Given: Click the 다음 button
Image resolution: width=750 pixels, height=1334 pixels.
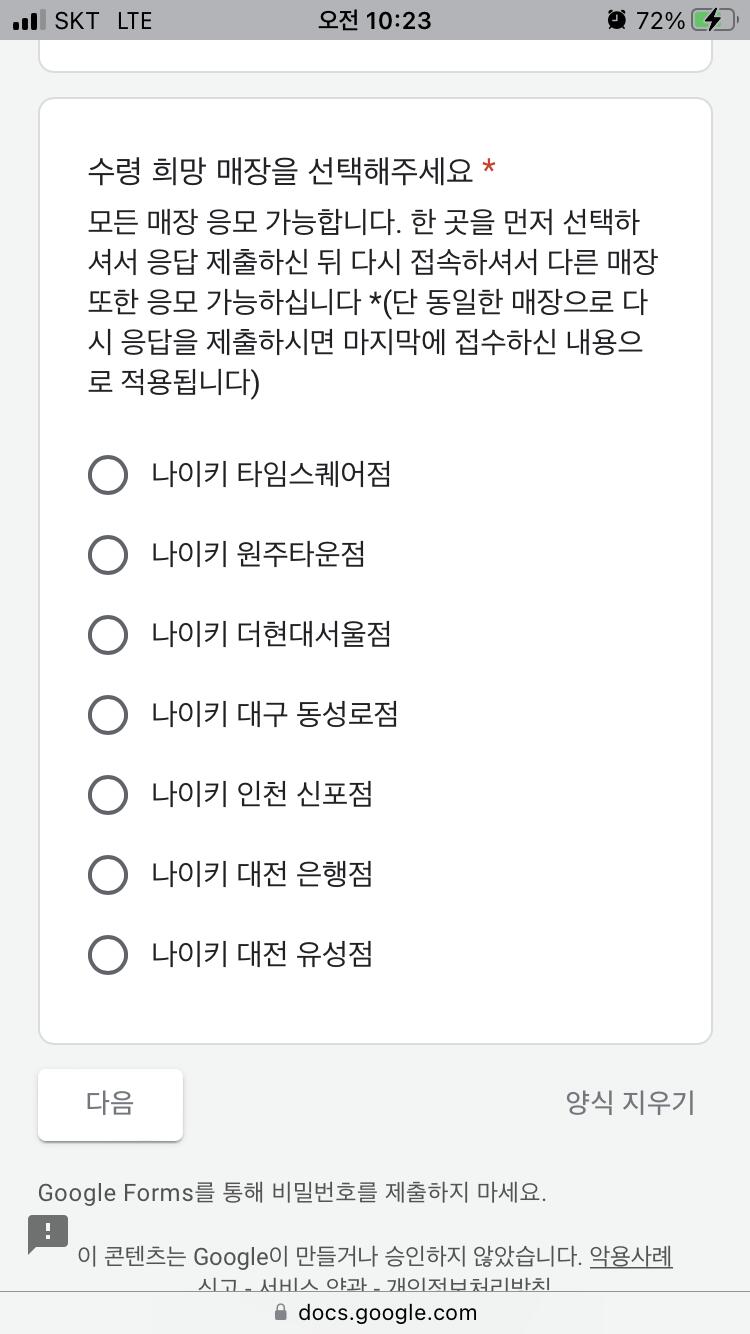Looking at the screenshot, I should 110,1104.
